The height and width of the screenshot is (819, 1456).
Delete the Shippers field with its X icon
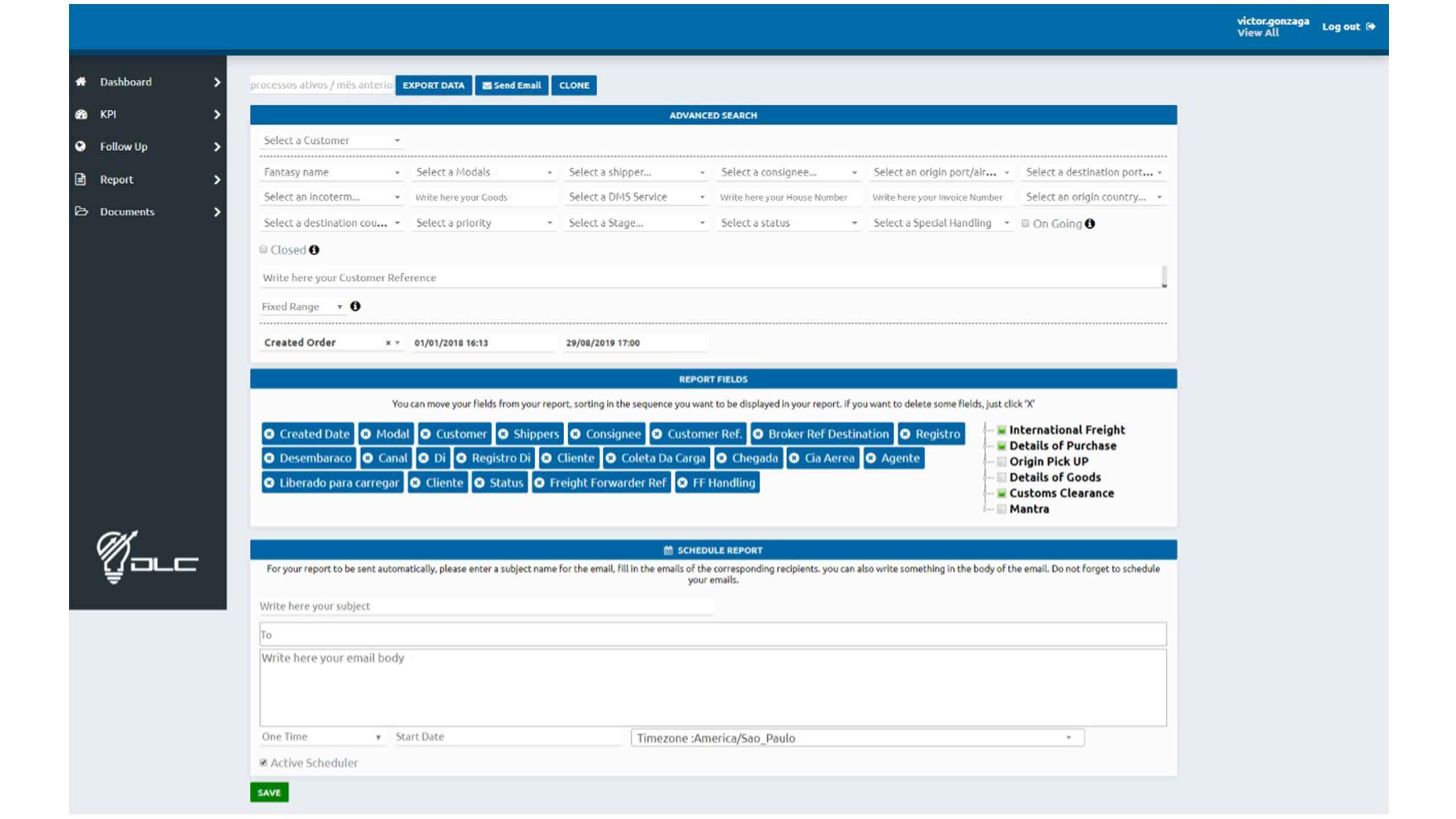click(x=503, y=434)
